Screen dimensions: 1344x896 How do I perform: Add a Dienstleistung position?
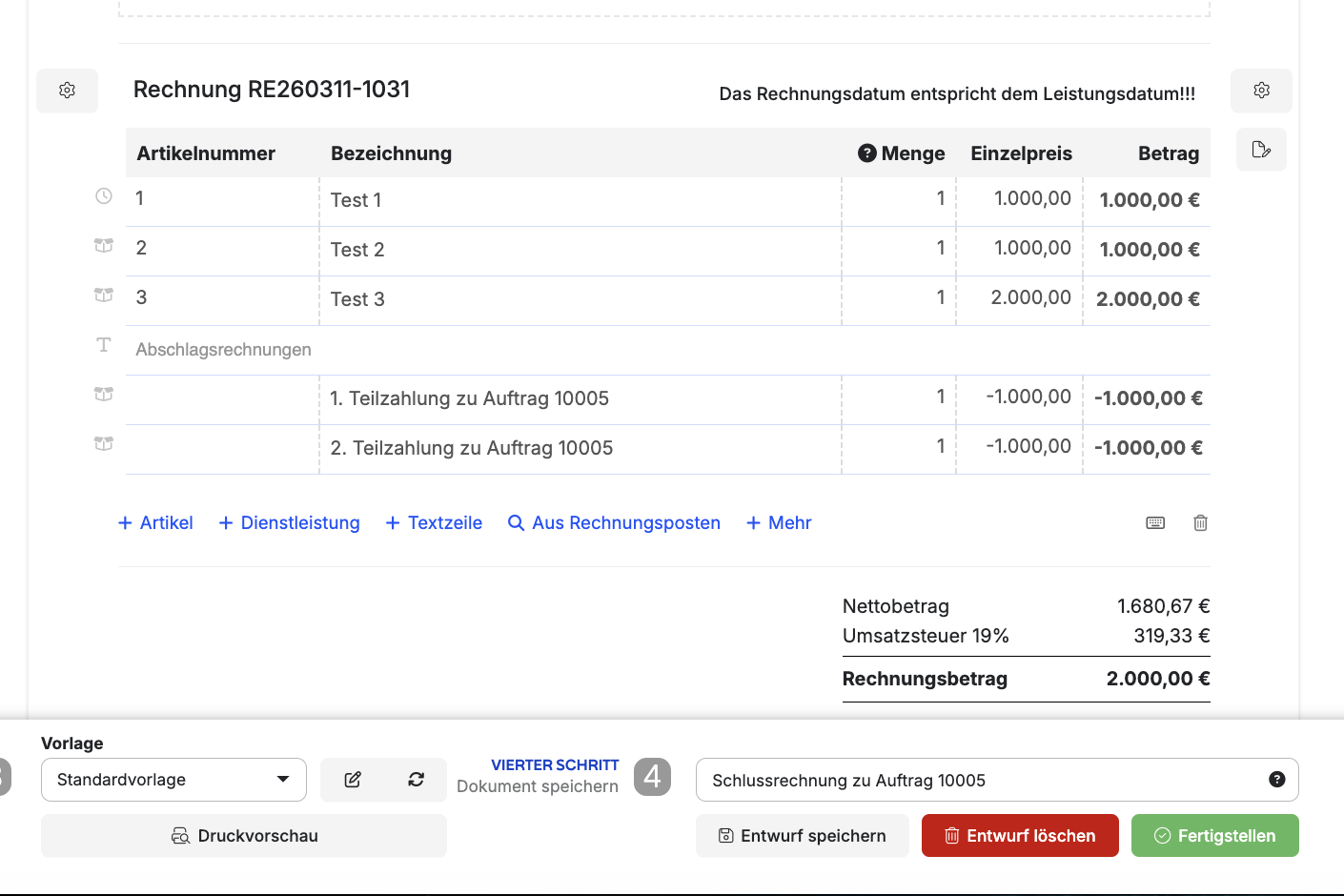(290, 523)
